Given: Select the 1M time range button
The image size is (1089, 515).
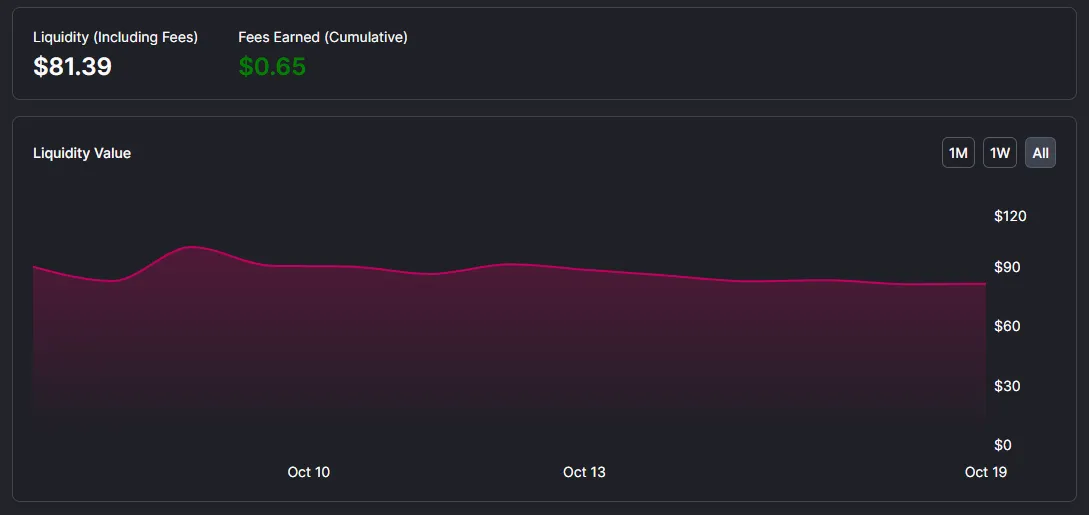Looking at the screenshot, I should pos(958,153).
